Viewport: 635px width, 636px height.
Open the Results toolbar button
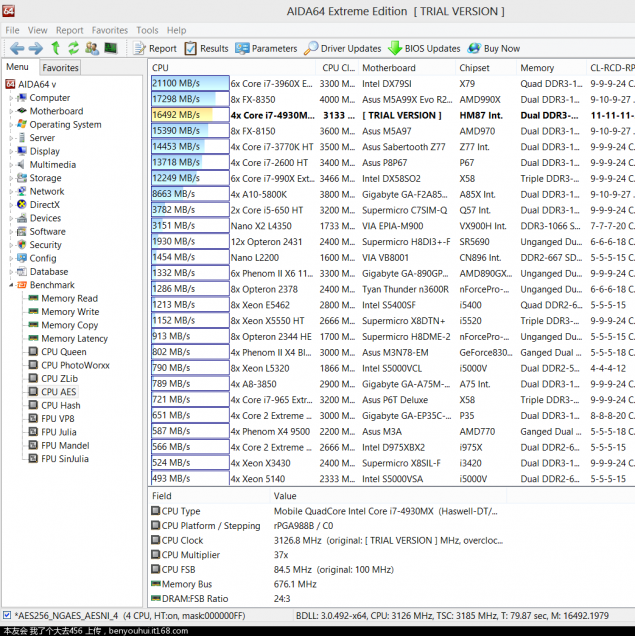click(206, 49)
